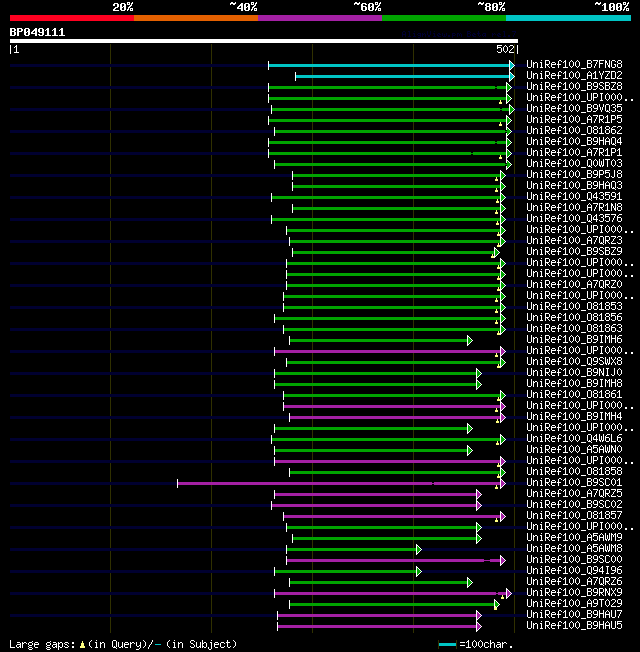Click the long purple alignment bar for B9SC01
Viewport: 640px width, 652px height.
[x=341, y=484]
